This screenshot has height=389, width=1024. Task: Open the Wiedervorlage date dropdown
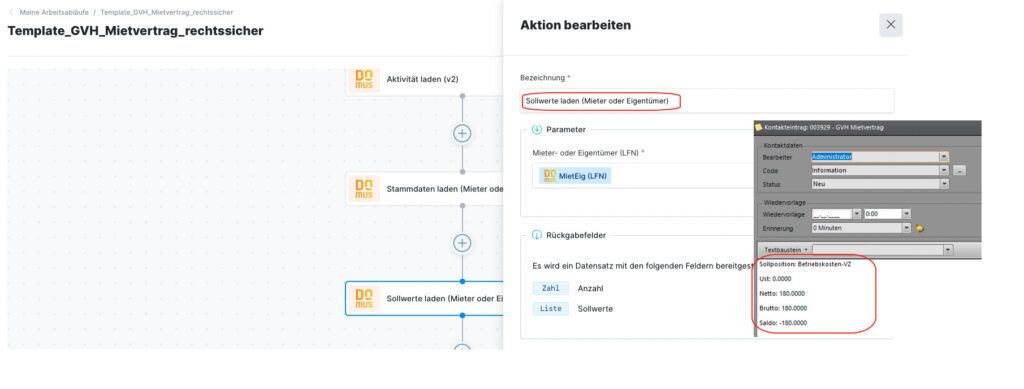(856, 214)
